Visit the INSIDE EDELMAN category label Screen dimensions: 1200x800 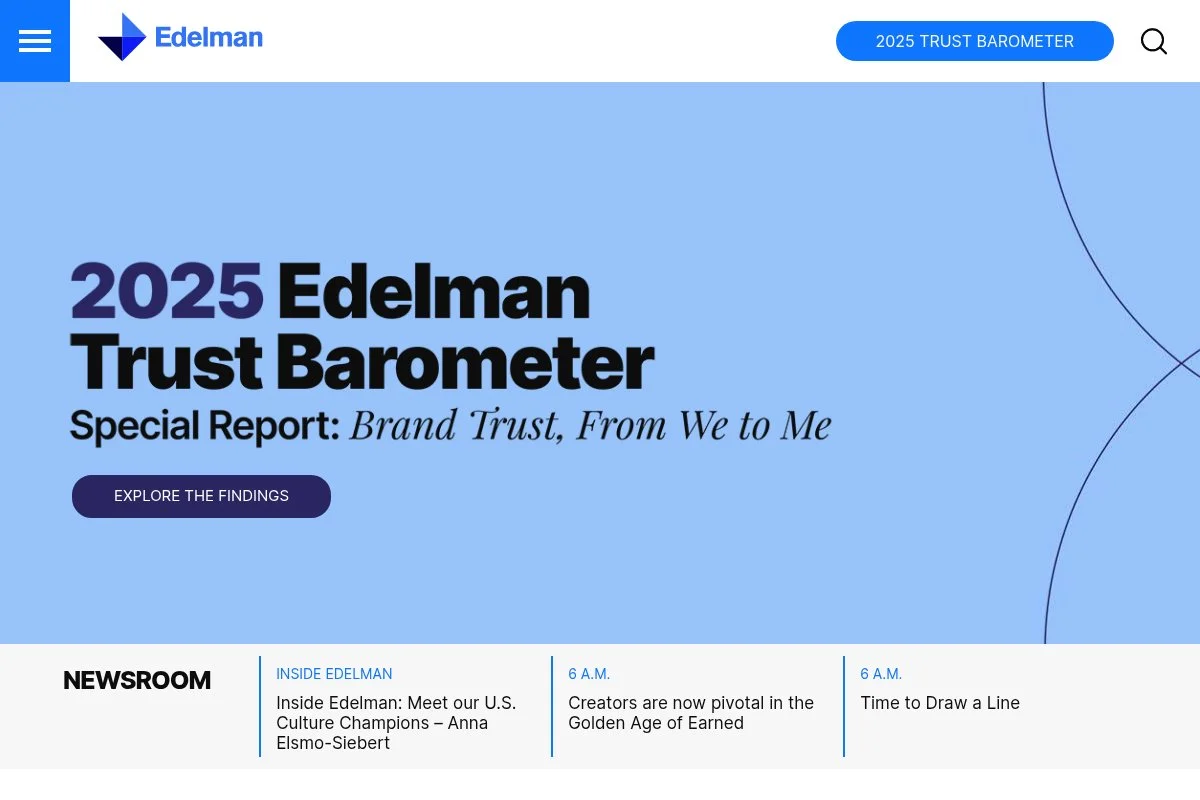tap(334, 673)
